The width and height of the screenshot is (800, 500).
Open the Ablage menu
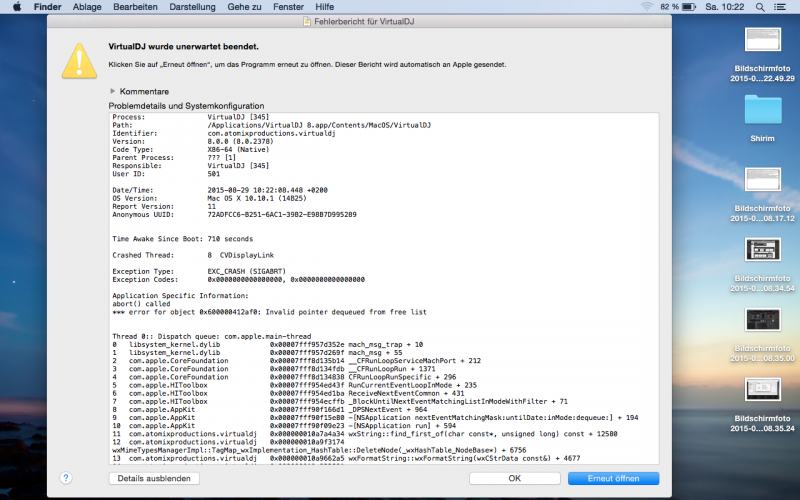pos(87,7)
